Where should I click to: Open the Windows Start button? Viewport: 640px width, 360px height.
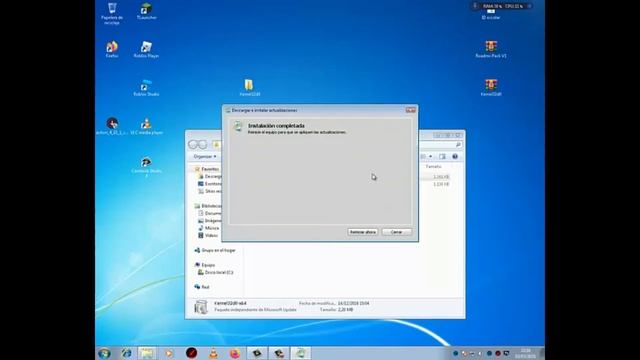coord(104,353)
